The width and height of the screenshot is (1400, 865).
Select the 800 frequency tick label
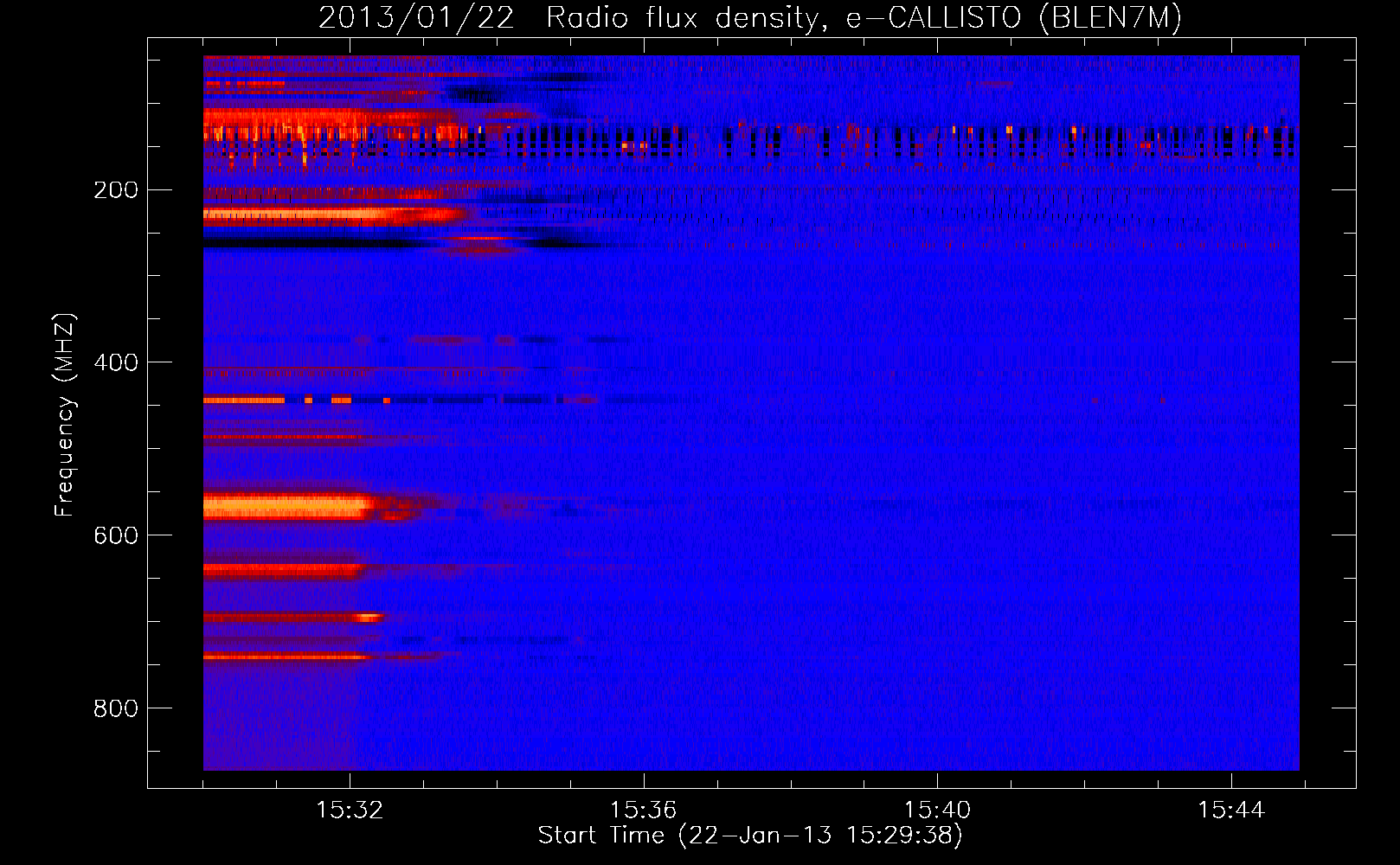116,708
